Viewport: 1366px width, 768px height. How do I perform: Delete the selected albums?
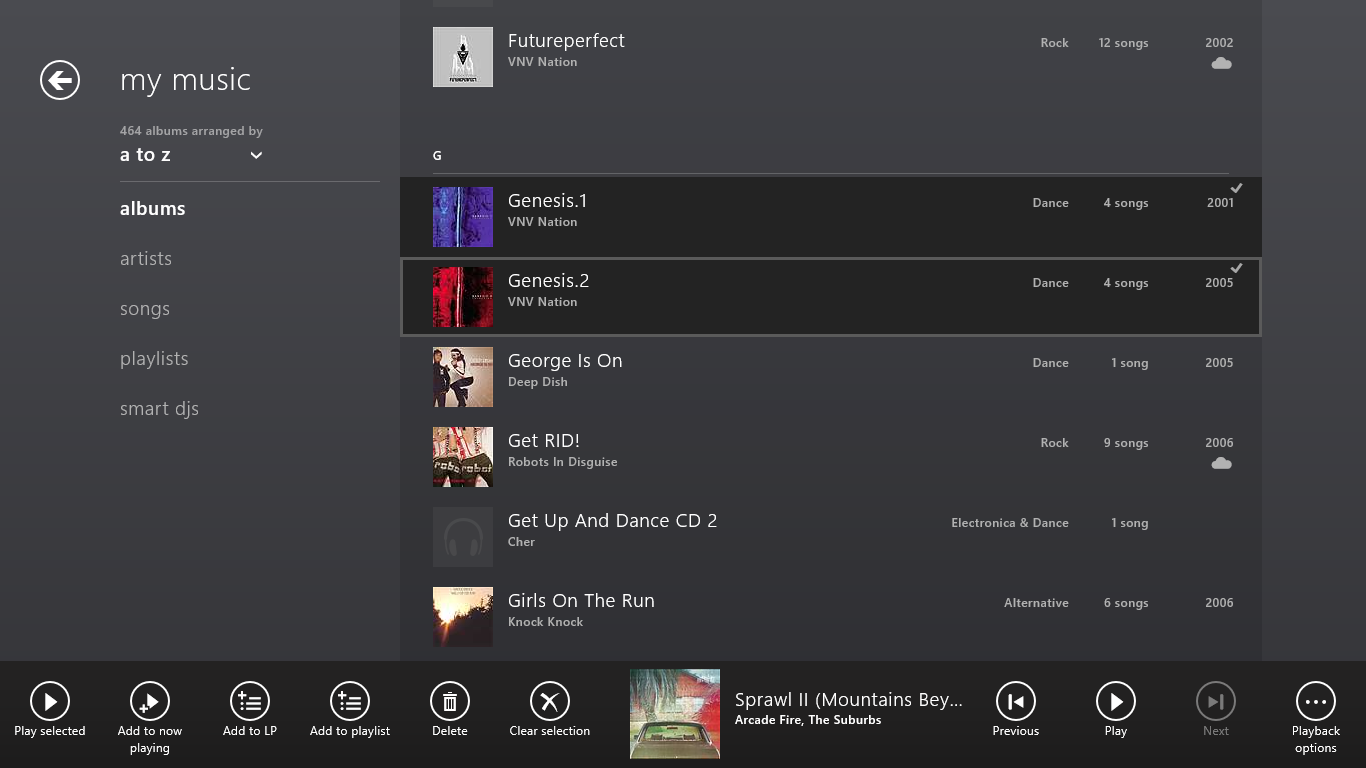(x=450, y=701)
